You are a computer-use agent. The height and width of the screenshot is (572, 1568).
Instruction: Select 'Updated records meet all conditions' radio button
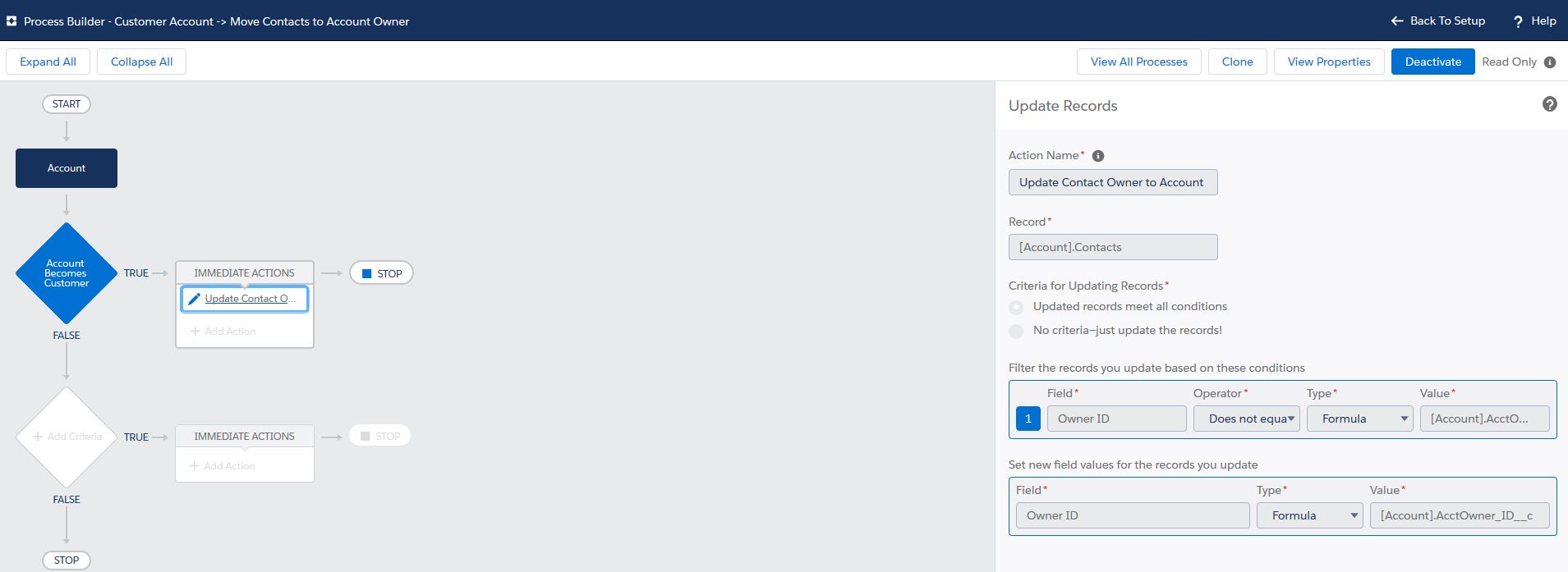1016,307
